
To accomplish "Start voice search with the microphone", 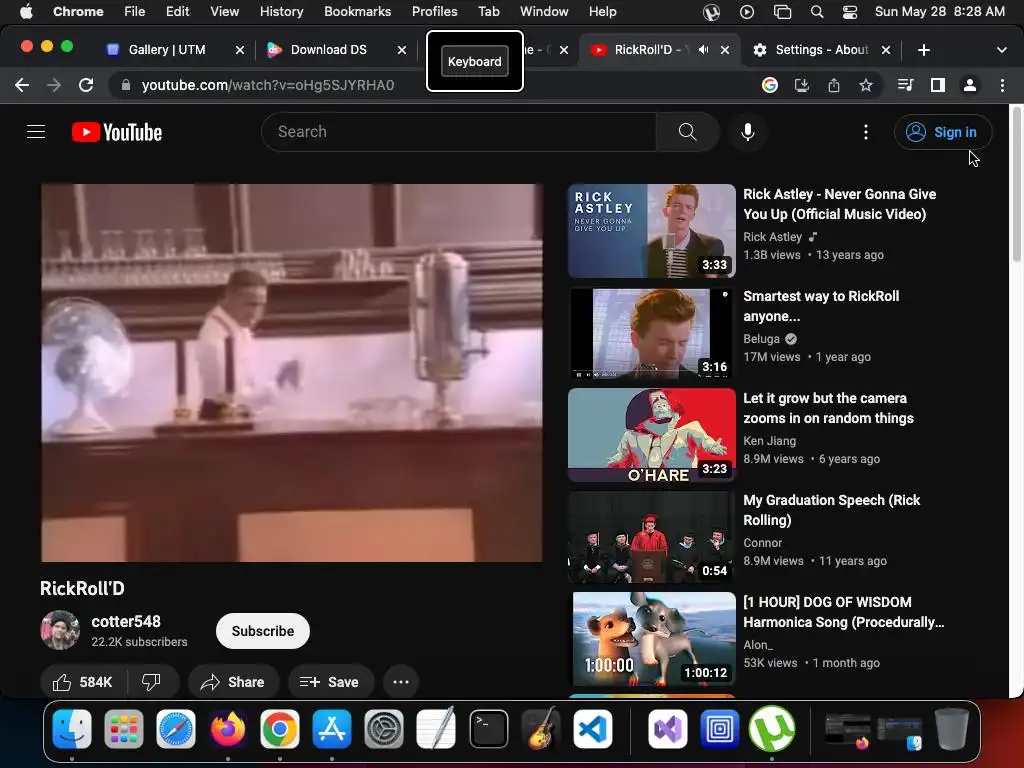I will pos(748,132).
